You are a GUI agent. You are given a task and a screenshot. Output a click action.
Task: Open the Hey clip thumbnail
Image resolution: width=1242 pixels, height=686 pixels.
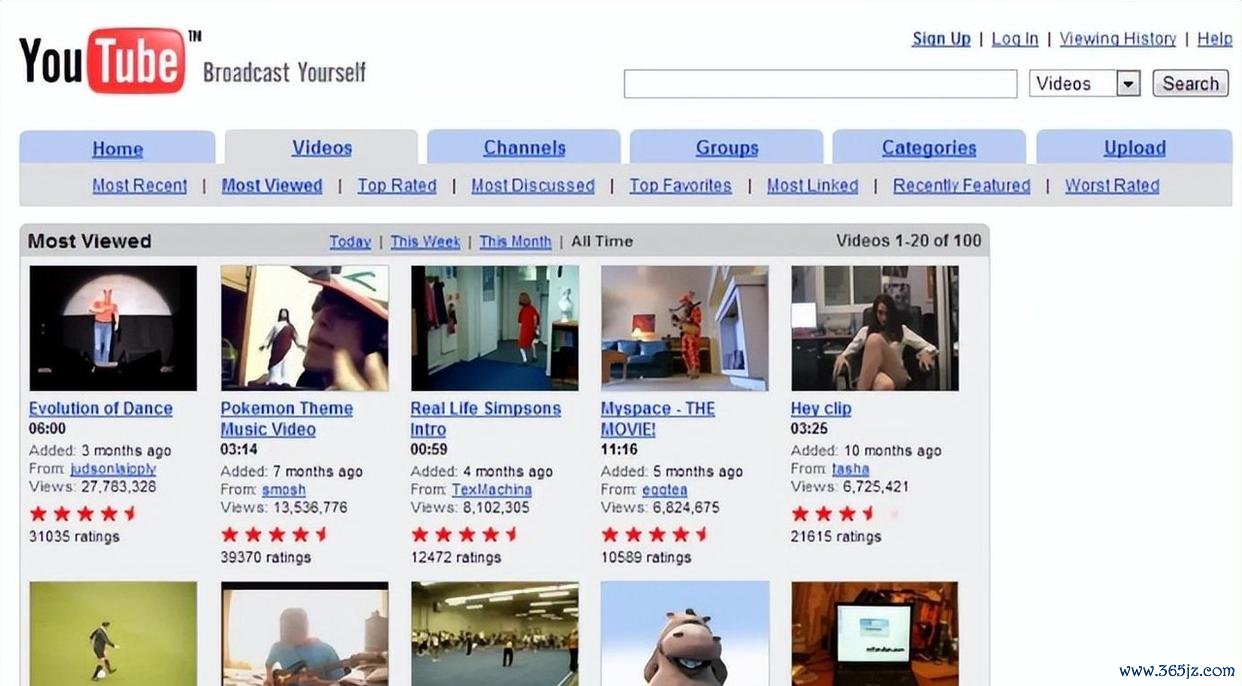874,327
